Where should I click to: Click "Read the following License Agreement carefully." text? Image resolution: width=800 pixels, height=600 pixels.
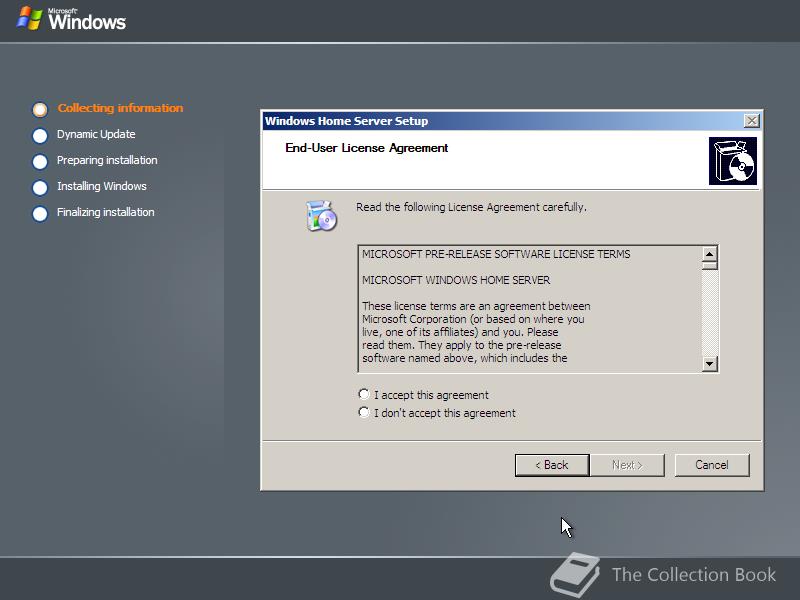(471, 207)
